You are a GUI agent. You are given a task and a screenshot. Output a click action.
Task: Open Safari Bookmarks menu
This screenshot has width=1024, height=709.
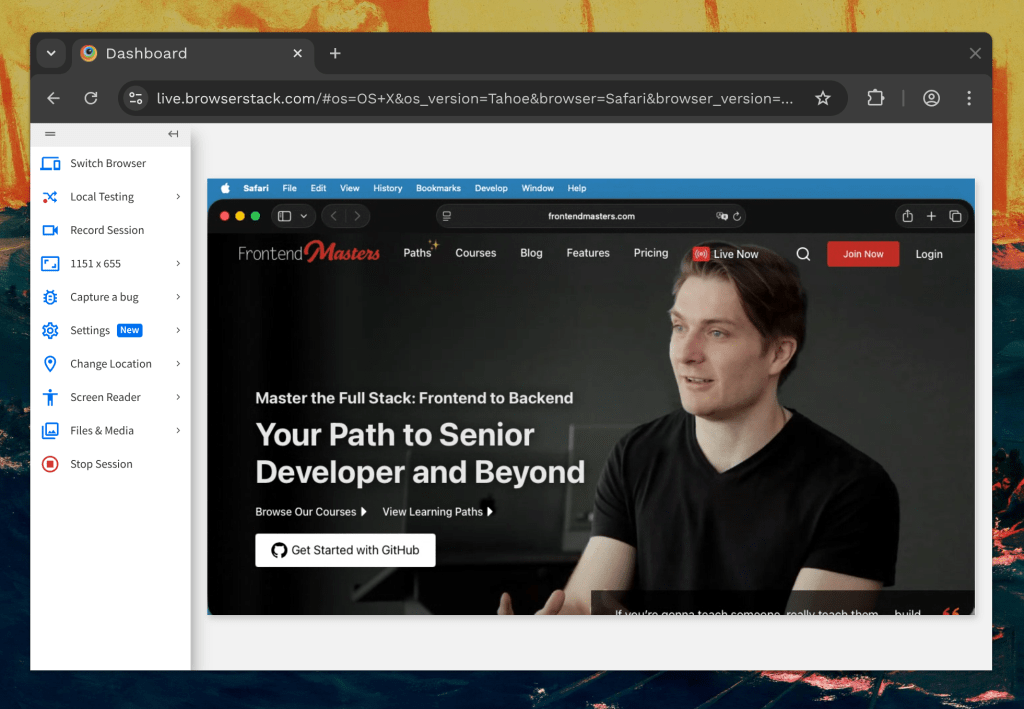click(438, 188)
